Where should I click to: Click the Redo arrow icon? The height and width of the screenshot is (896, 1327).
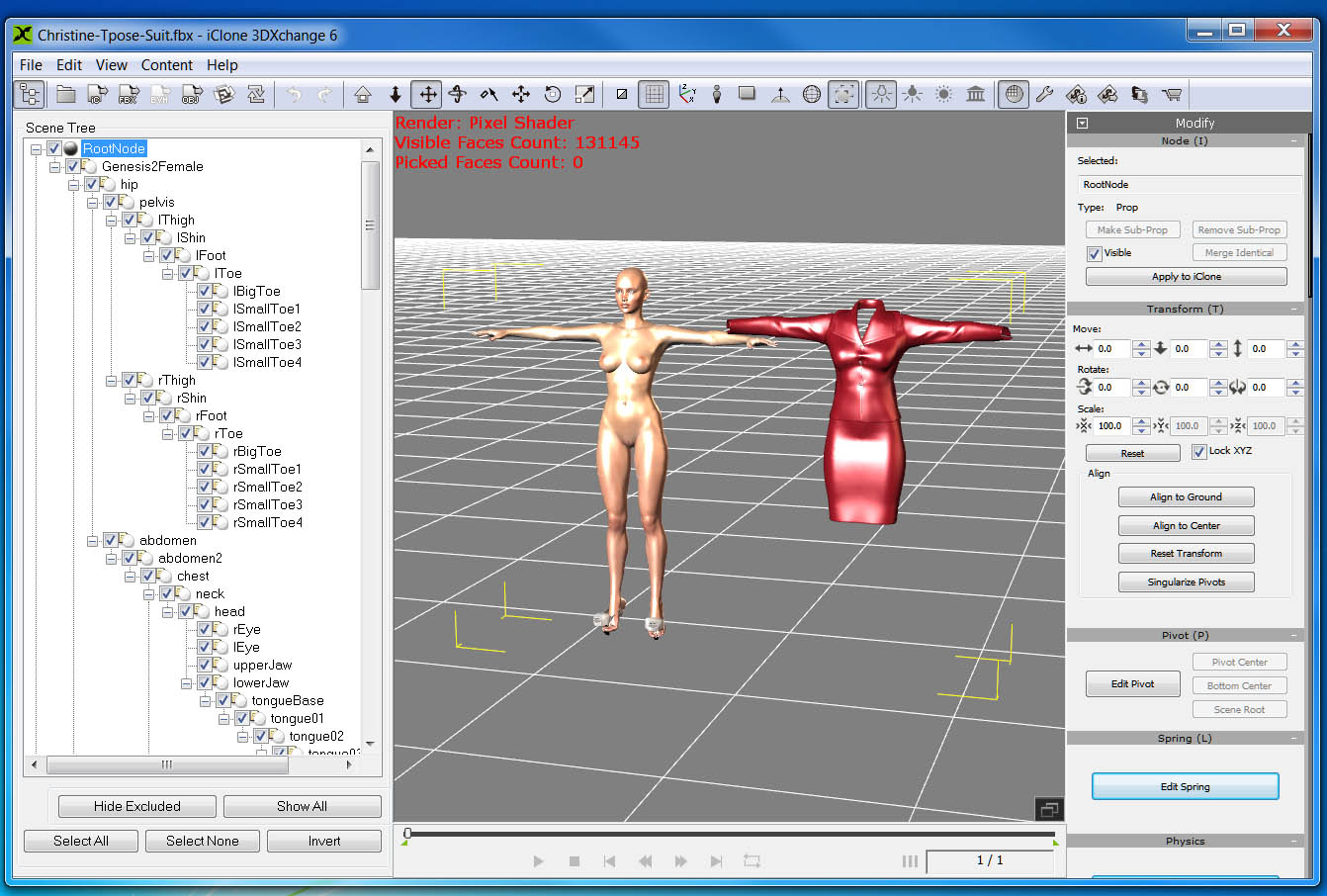pos(324,95)
